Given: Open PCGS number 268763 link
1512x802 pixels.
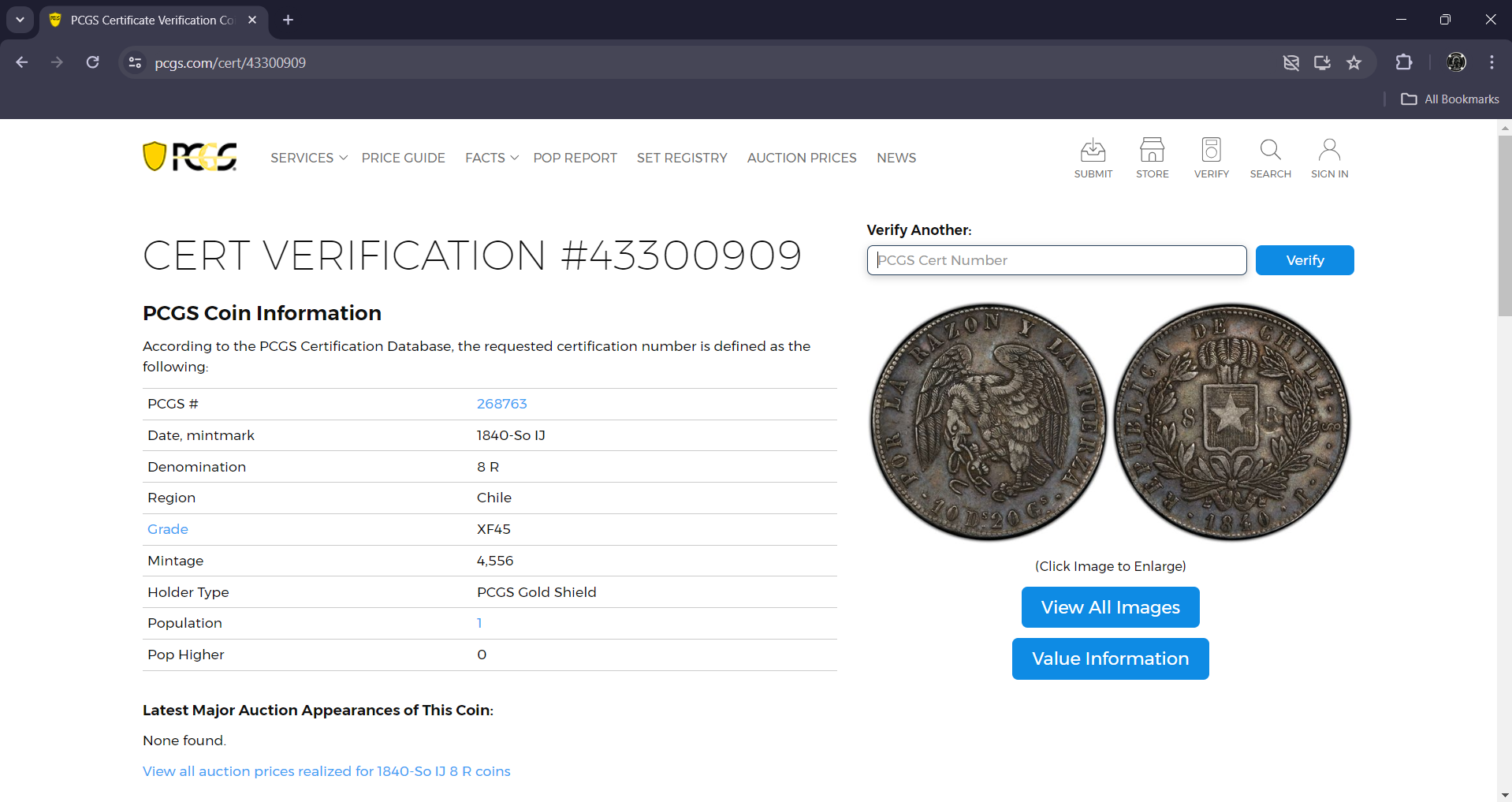Looking at the screenshot, I should click(x=501, y=404).
